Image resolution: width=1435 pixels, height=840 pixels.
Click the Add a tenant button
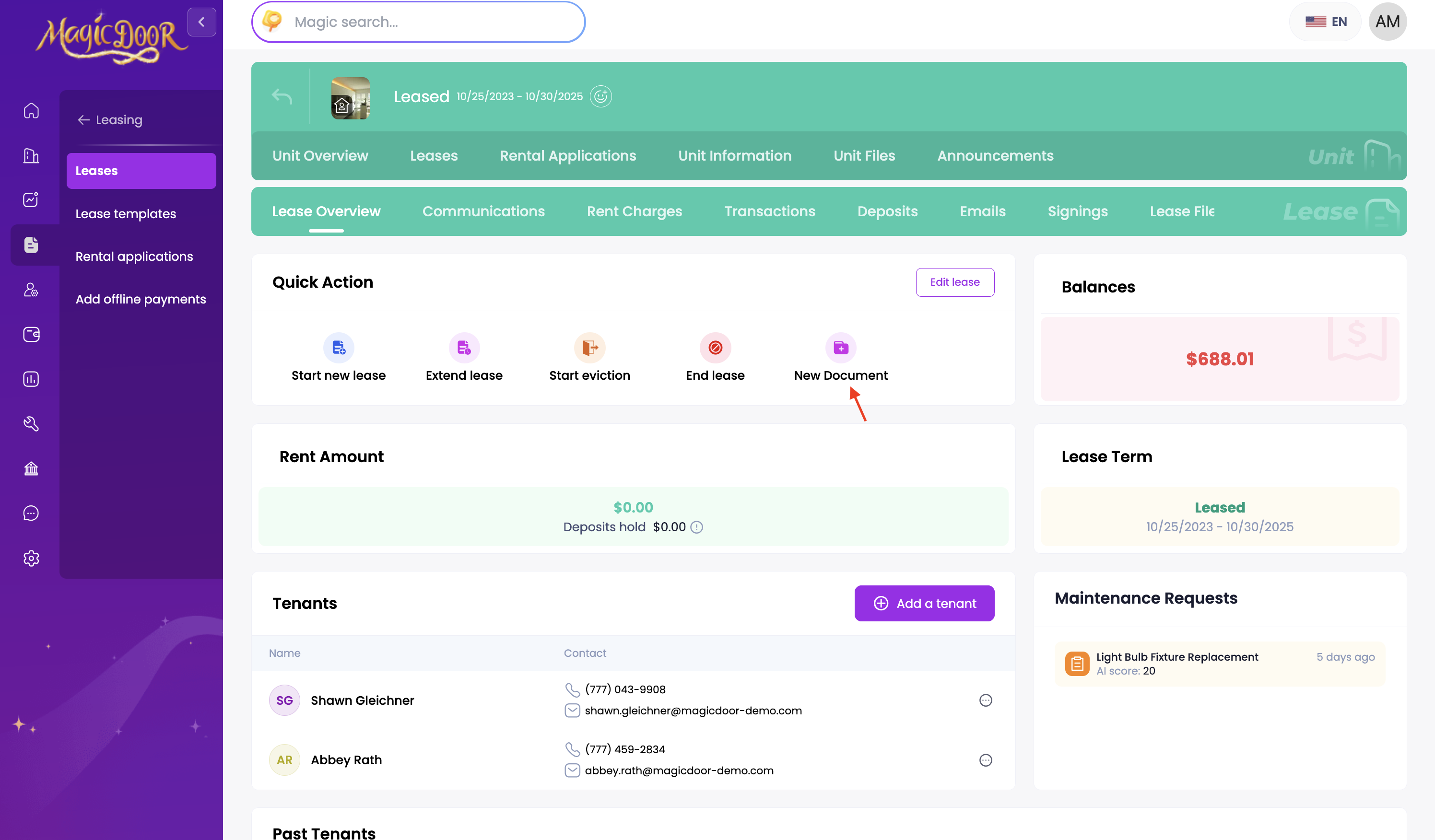point(924,603)
